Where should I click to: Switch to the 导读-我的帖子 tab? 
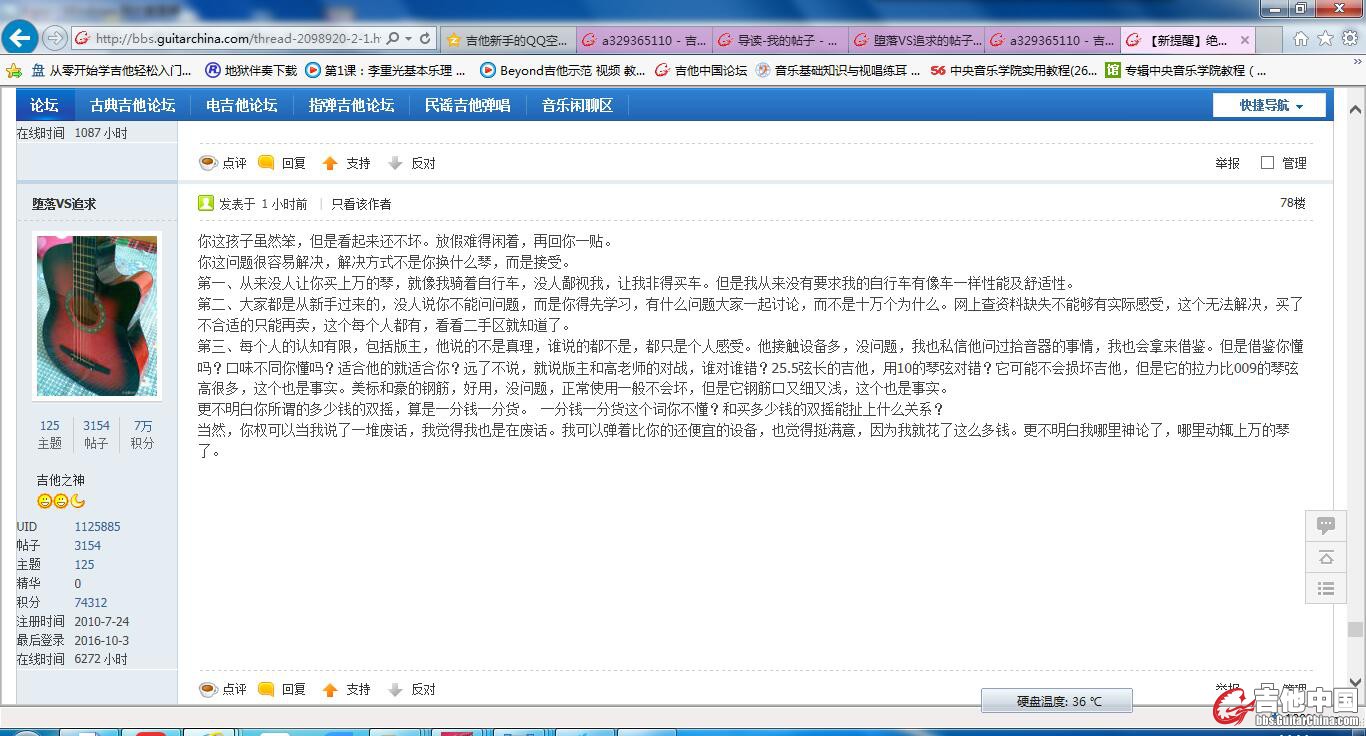[x=780, y=40]
